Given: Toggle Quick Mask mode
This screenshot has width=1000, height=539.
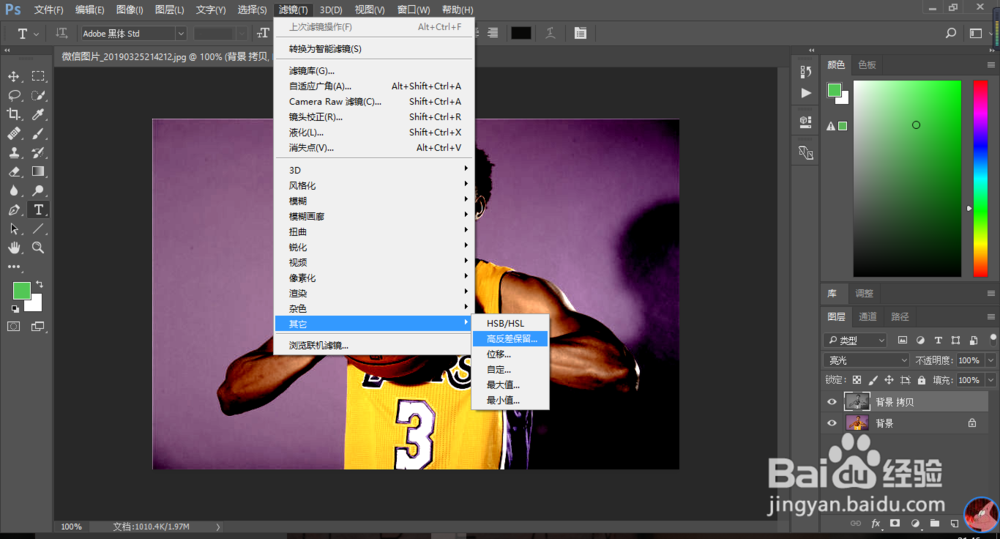Looking at the screenshot, I should [x=13, y=327].
